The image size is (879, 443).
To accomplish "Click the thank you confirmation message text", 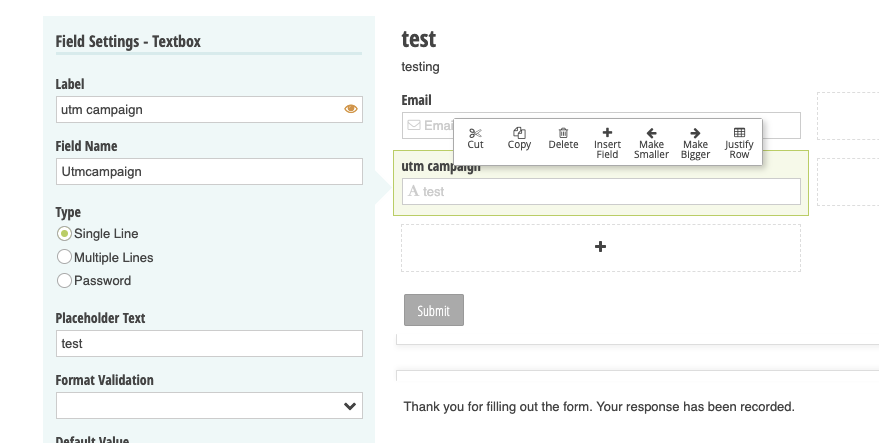I will pyautogui.click(x=598, y=407).
